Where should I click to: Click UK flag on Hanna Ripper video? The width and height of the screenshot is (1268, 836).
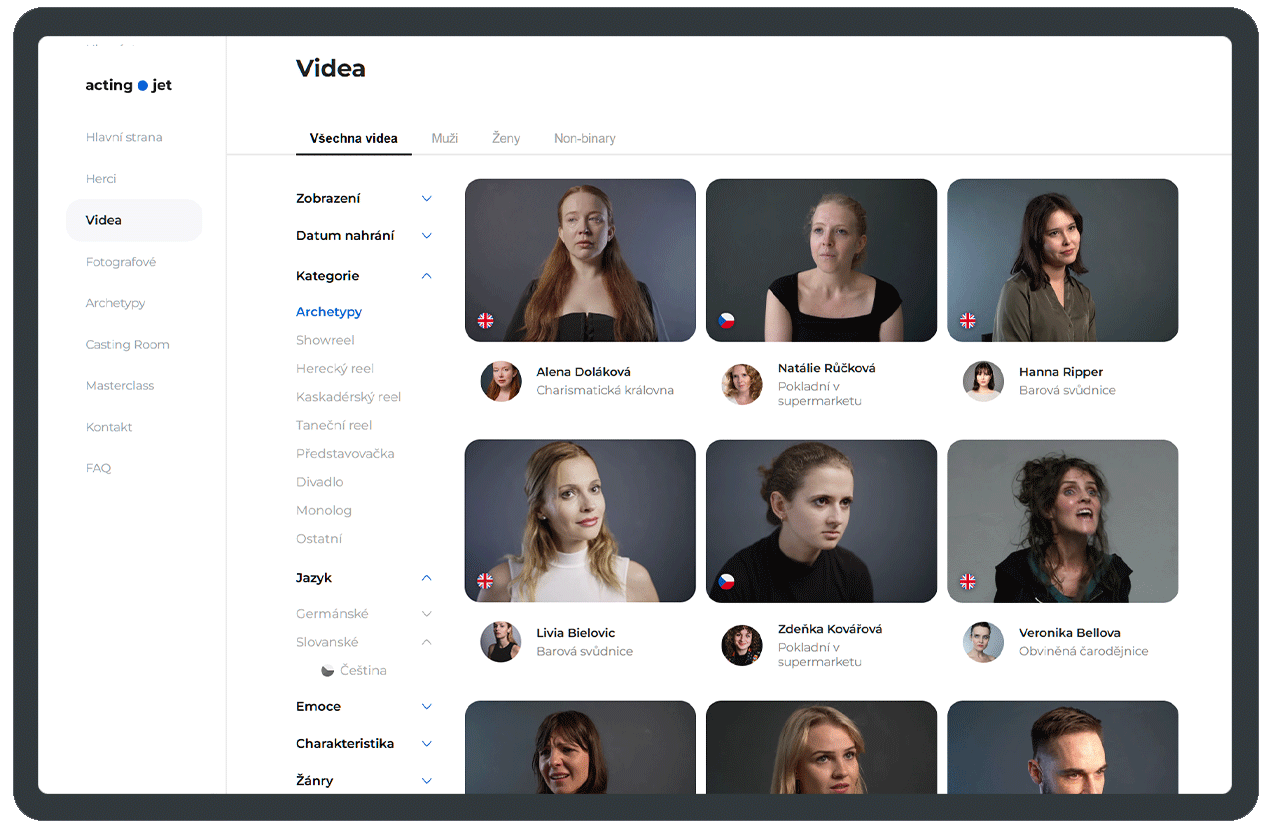tap(968, 321)
